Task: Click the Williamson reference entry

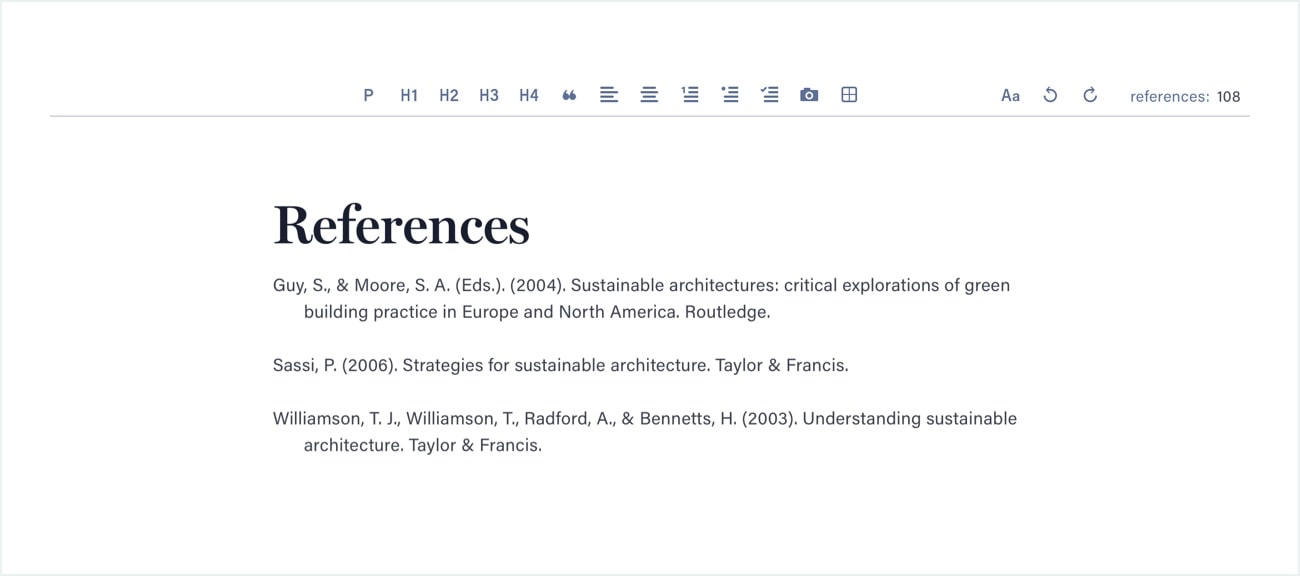Action: pyautogui.click(x=645, y=418)
